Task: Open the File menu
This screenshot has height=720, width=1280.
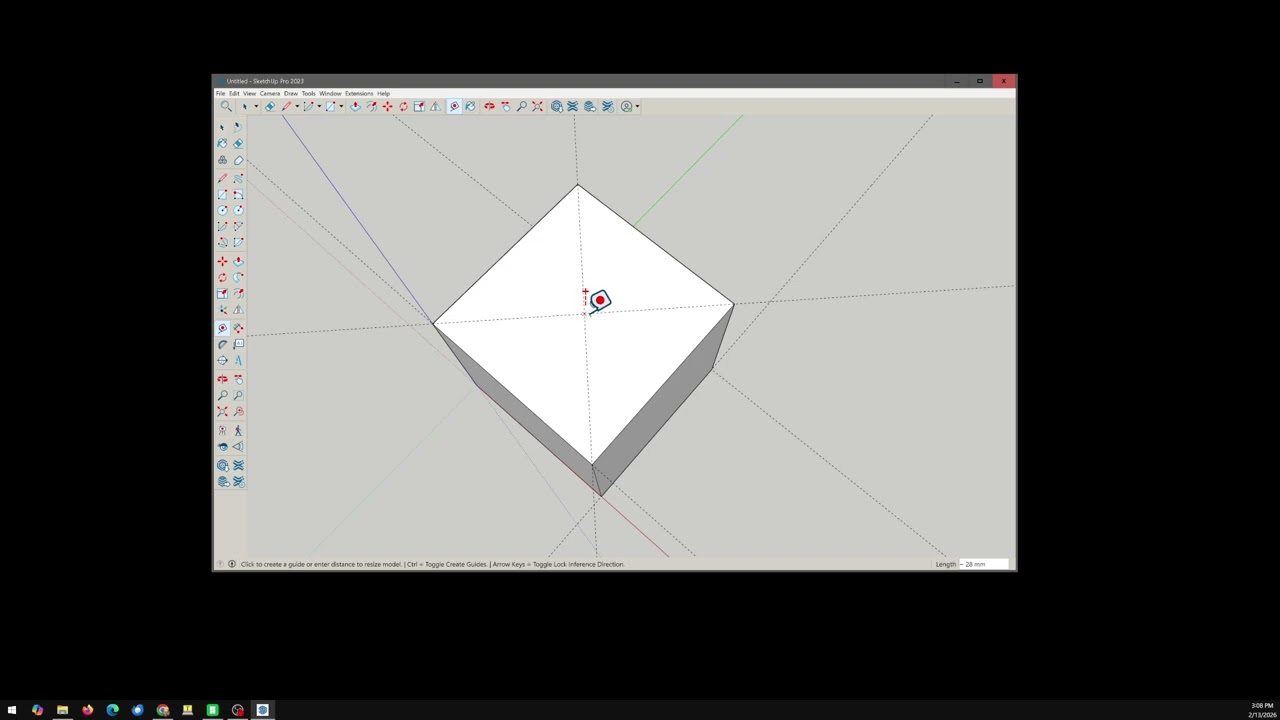Action: [221, 93]
